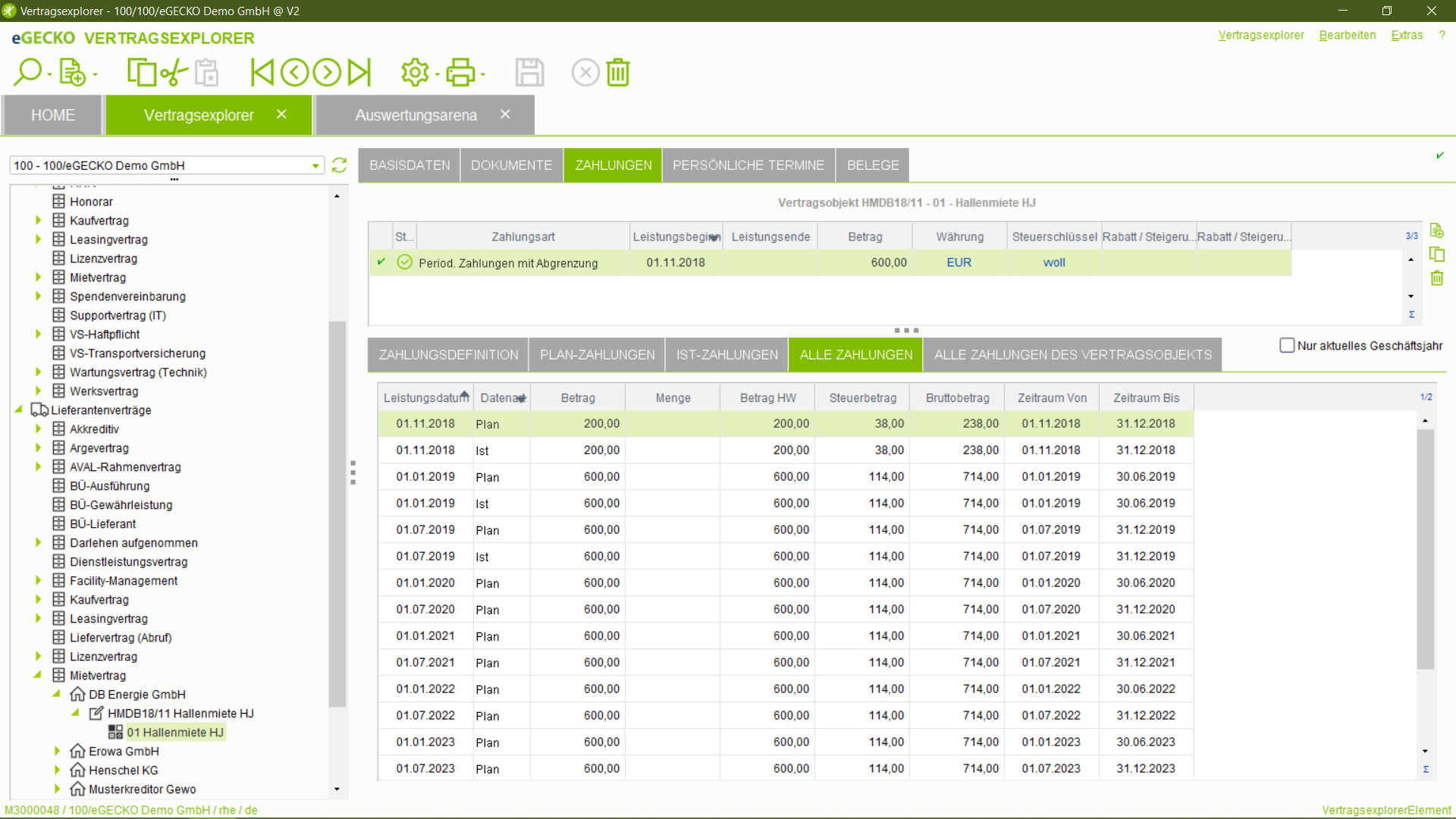The height and width of the screenshot is (819, 1456).
Task: Open the settings gear toolbar icon
Action: (x=415, y=73)
